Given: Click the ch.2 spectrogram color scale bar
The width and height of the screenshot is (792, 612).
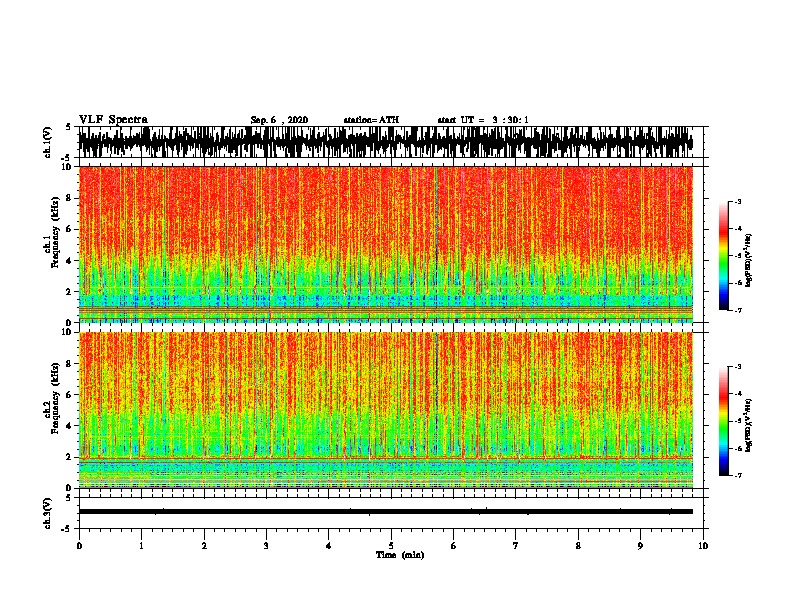Looking at the screenshot, I should [723, 421].
